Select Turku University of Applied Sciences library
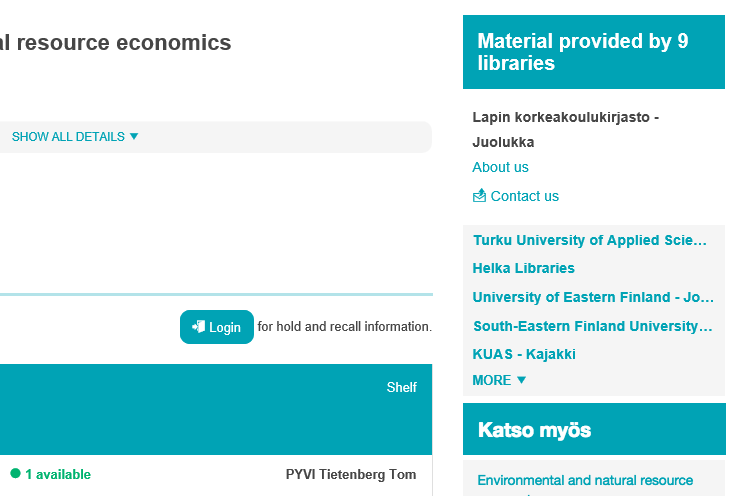The image size is (740, 496). click(589, 240)
